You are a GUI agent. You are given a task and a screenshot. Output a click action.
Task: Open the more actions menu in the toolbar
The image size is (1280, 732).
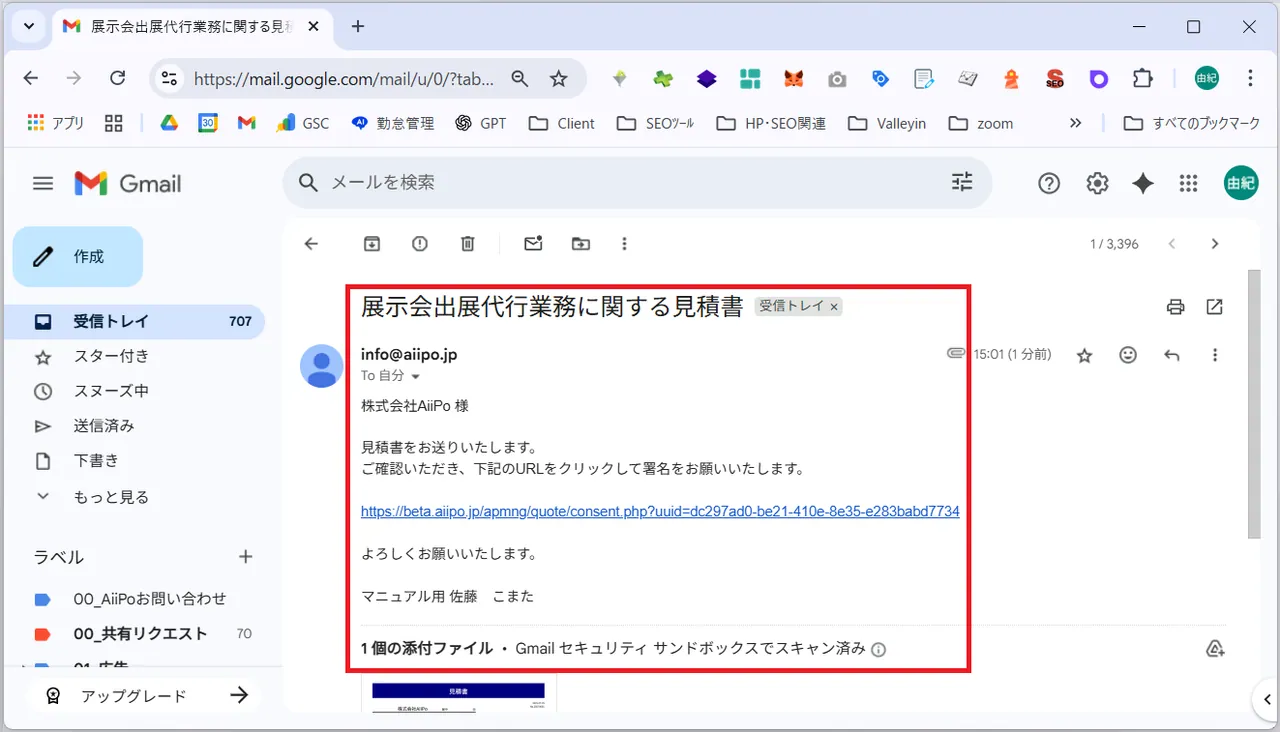[x=625, y=244]
